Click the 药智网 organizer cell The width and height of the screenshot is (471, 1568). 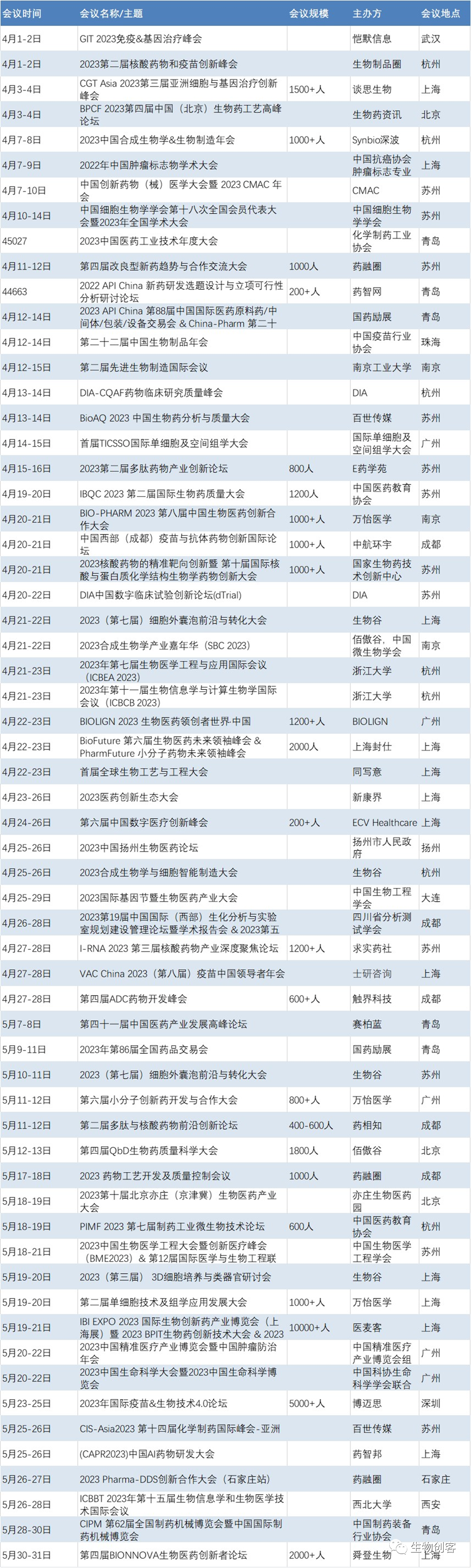[367, 292]
